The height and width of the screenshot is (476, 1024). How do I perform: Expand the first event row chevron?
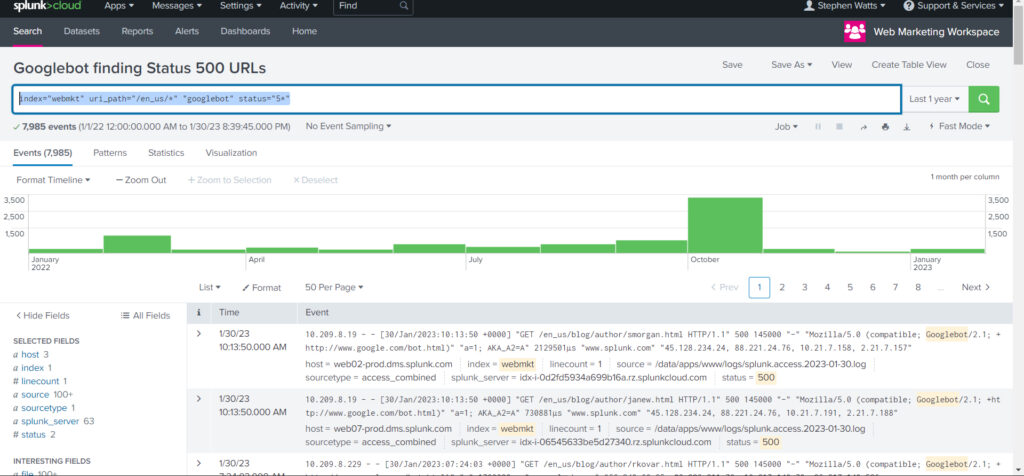199,333
